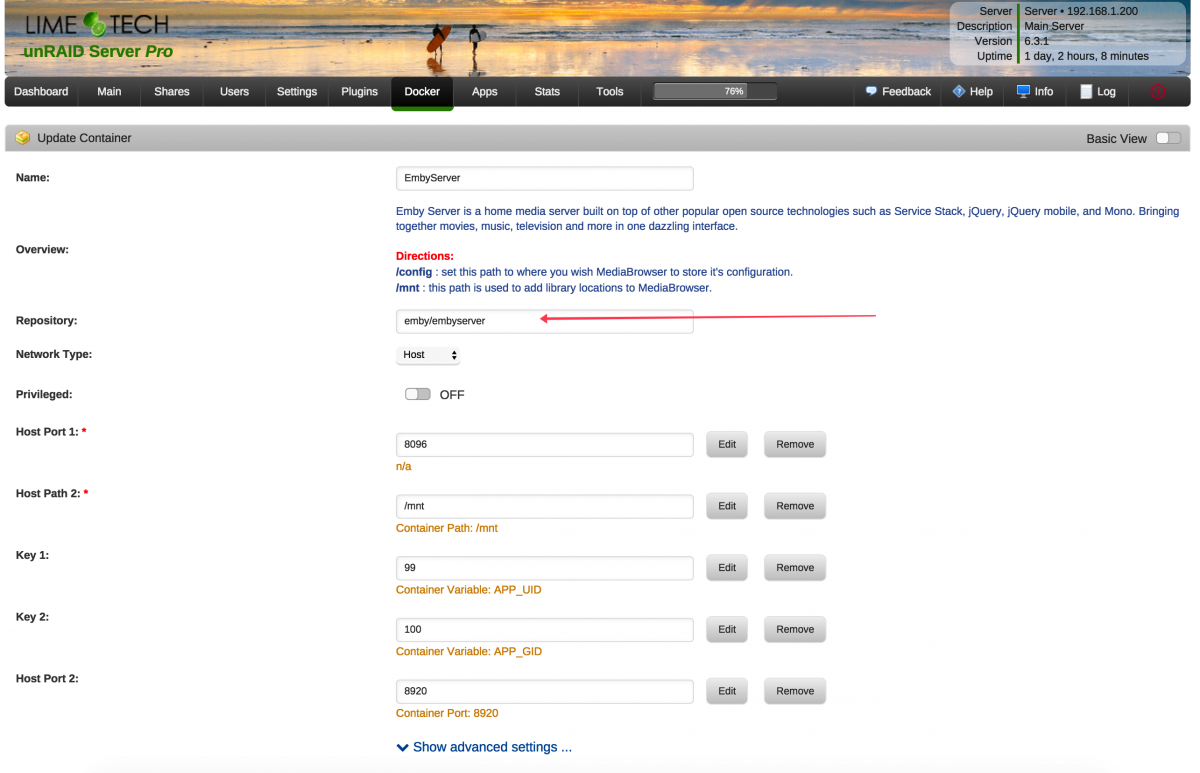This screenshot has width=1200, height=773.
Task: Click the Repository field emby/embyserver
Action: coord(544,321)
